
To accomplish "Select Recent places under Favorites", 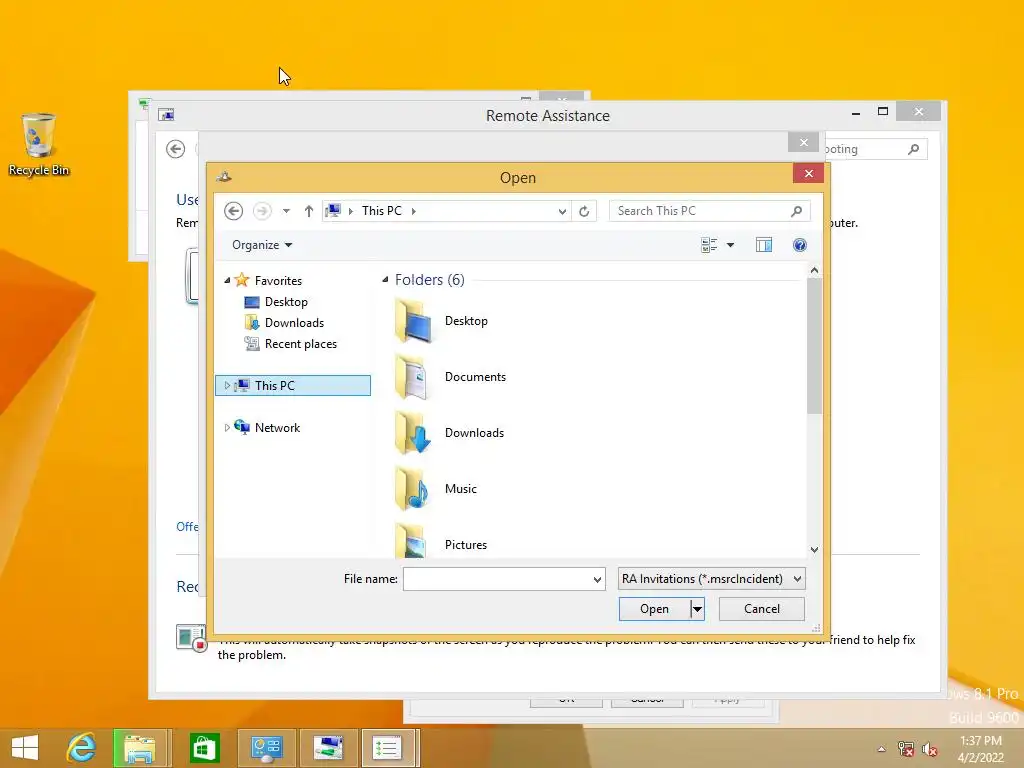I will tap(300, 344).
